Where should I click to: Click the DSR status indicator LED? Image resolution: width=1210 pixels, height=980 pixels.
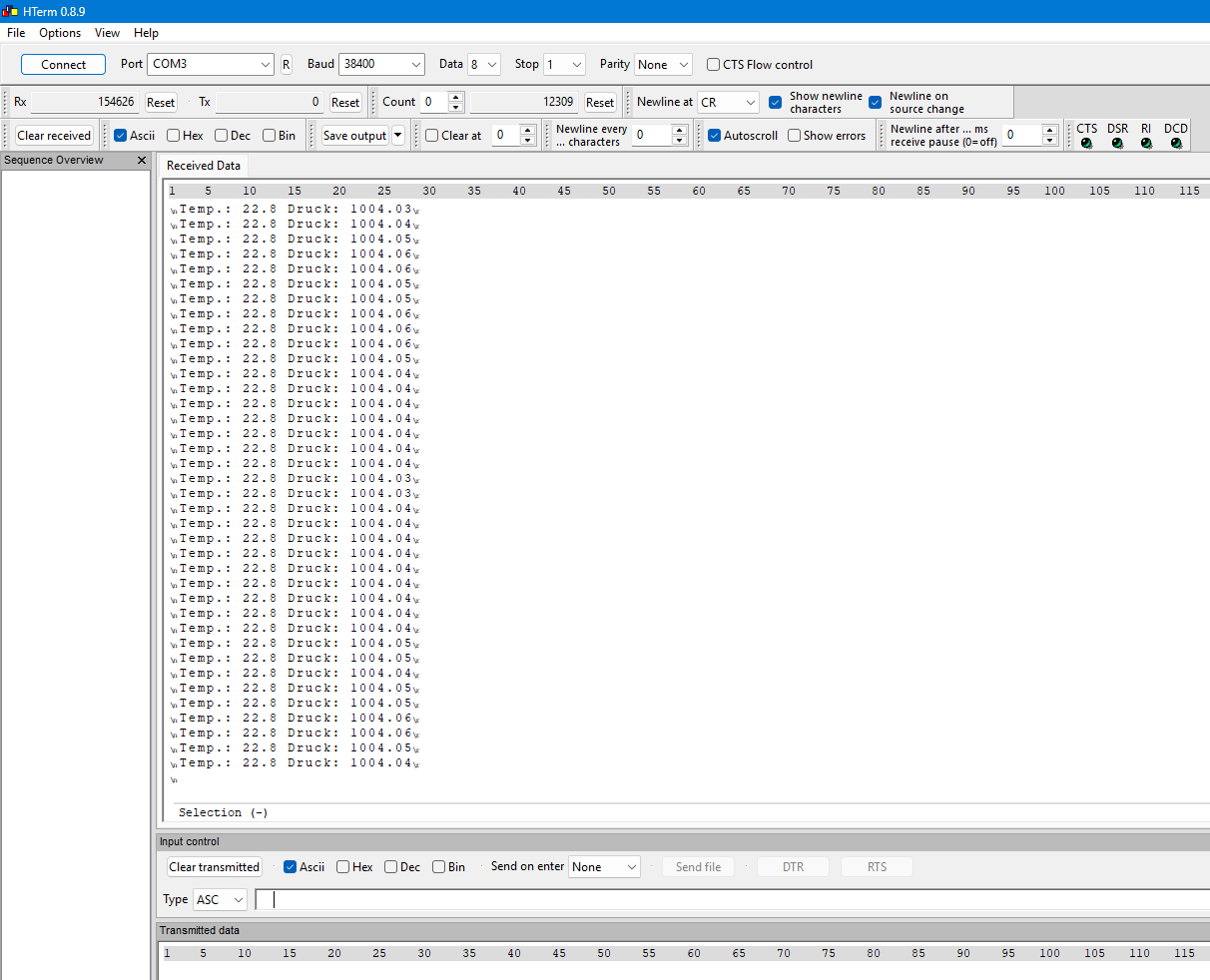coord(1117,144)
